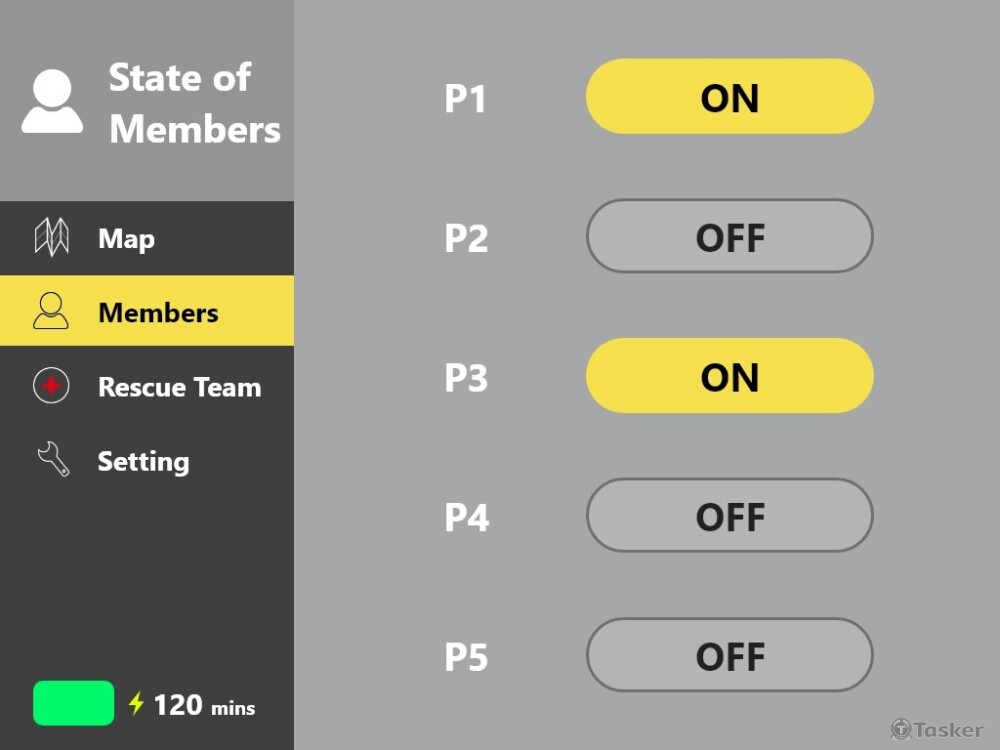Open the Map section
The width and height of the screenshot is (1000, 750).
(126, 238)
